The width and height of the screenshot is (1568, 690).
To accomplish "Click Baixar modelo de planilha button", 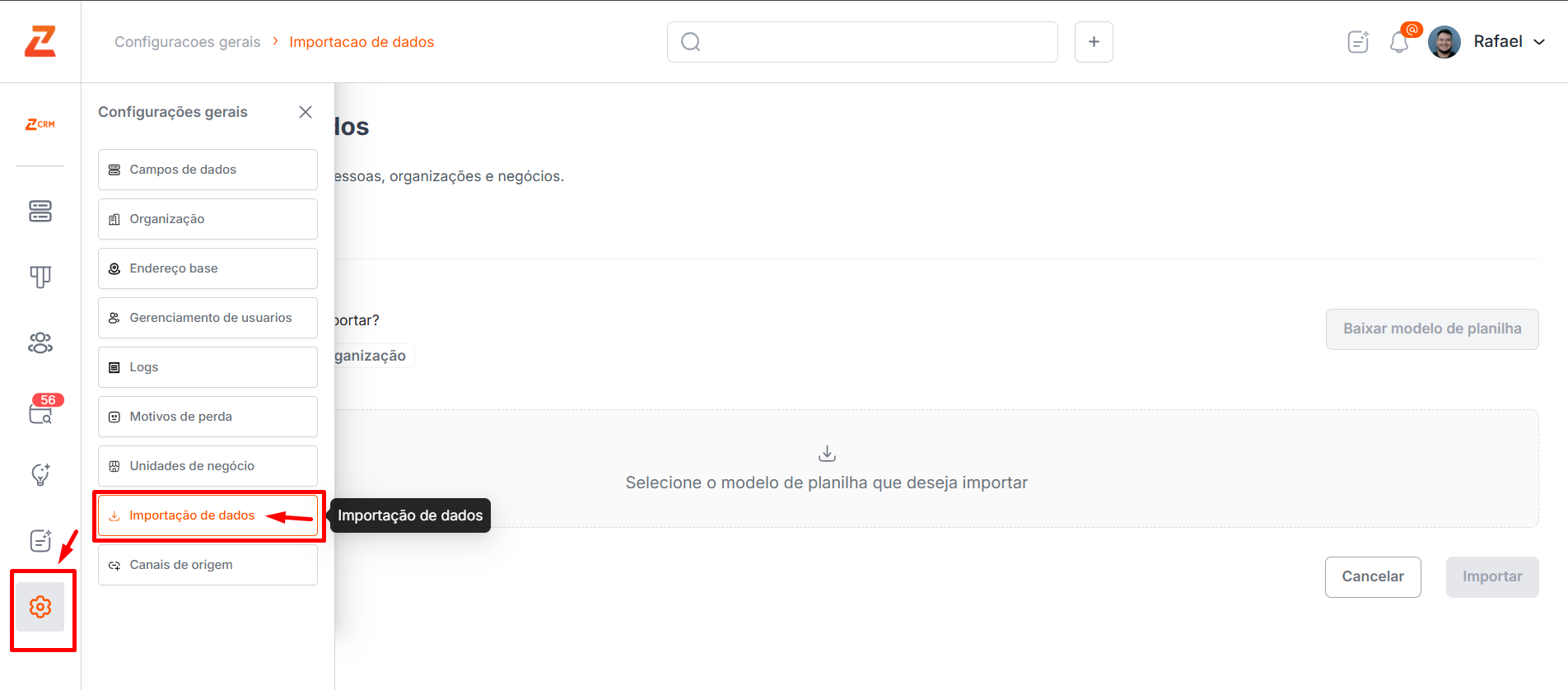I will tap(1431, 329).
